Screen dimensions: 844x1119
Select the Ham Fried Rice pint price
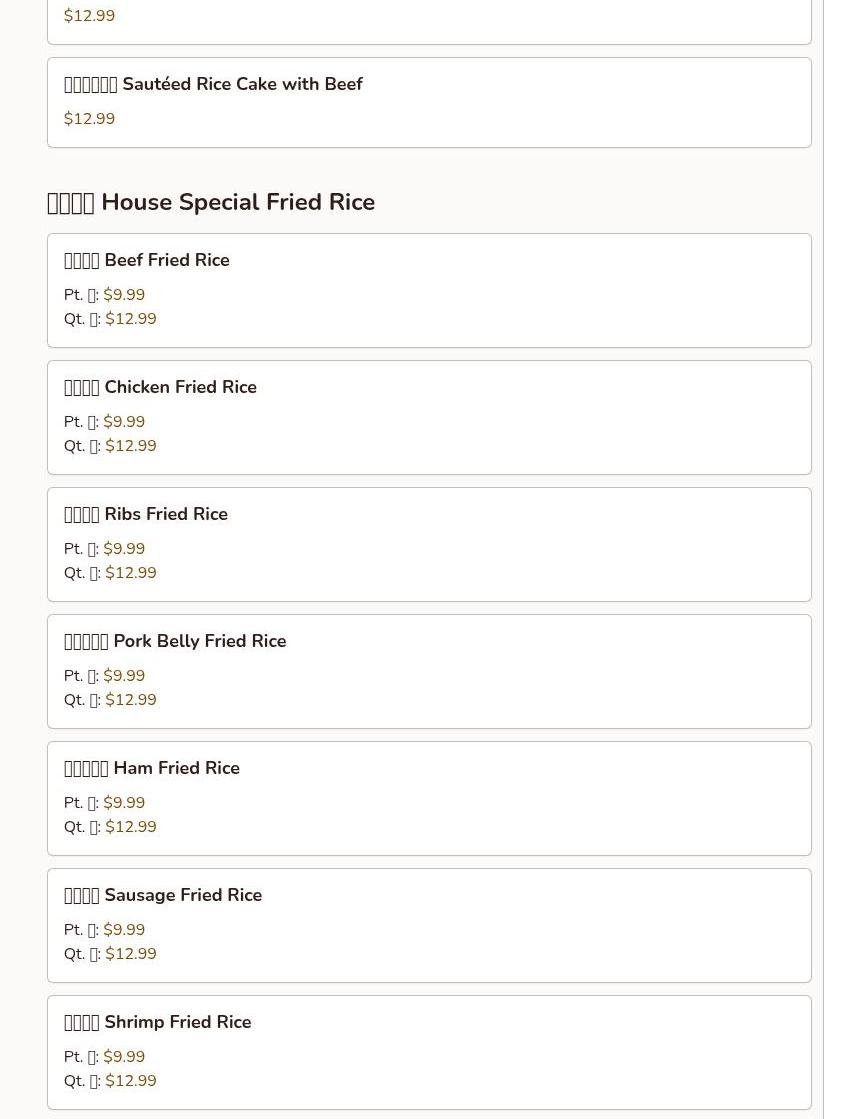(124, 803)
